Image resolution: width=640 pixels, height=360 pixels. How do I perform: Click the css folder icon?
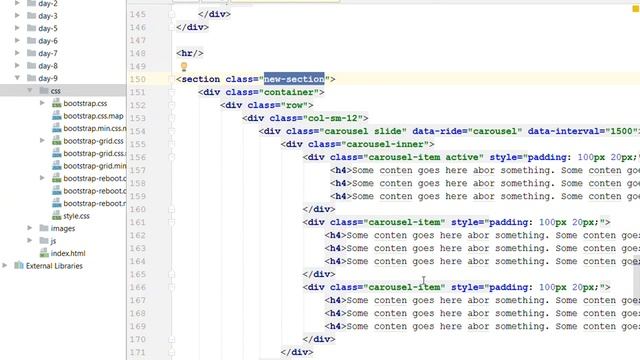[x=44, y=91]
